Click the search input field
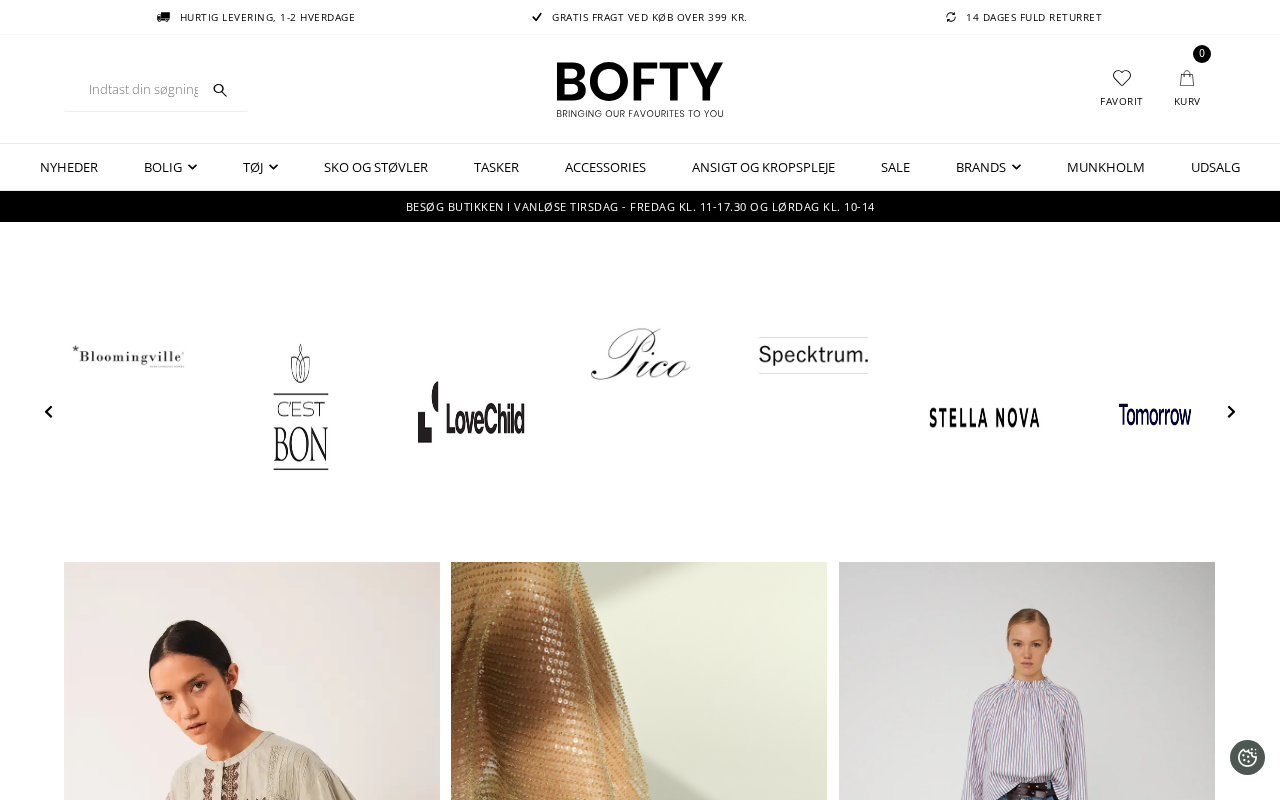 point(143,90)
